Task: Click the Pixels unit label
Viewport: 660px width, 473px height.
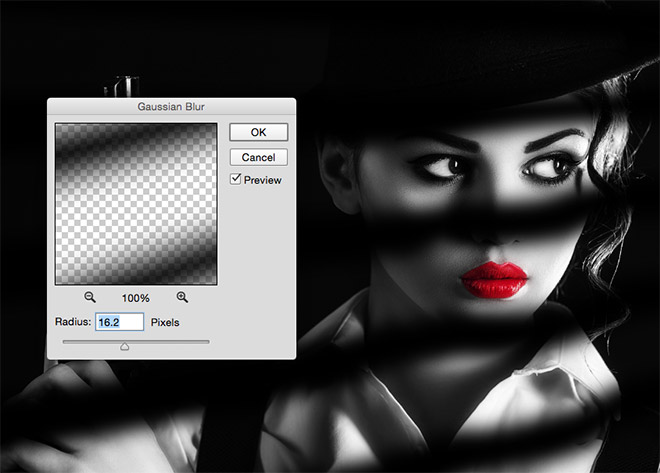Action: [x=165, y=322]
